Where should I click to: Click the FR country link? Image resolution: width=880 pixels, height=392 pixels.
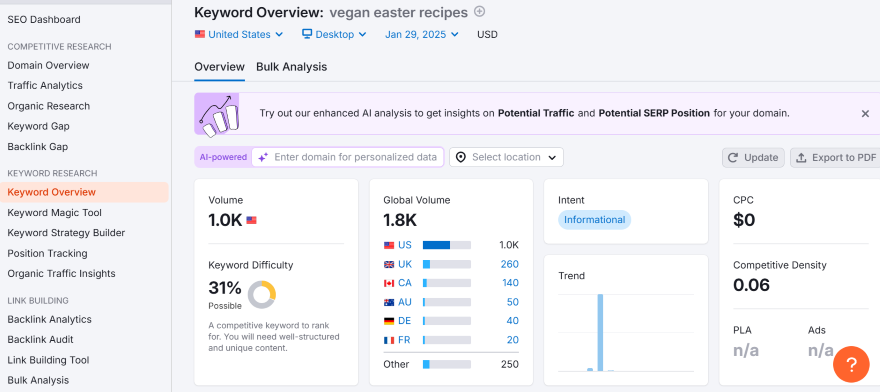point(405,340)
